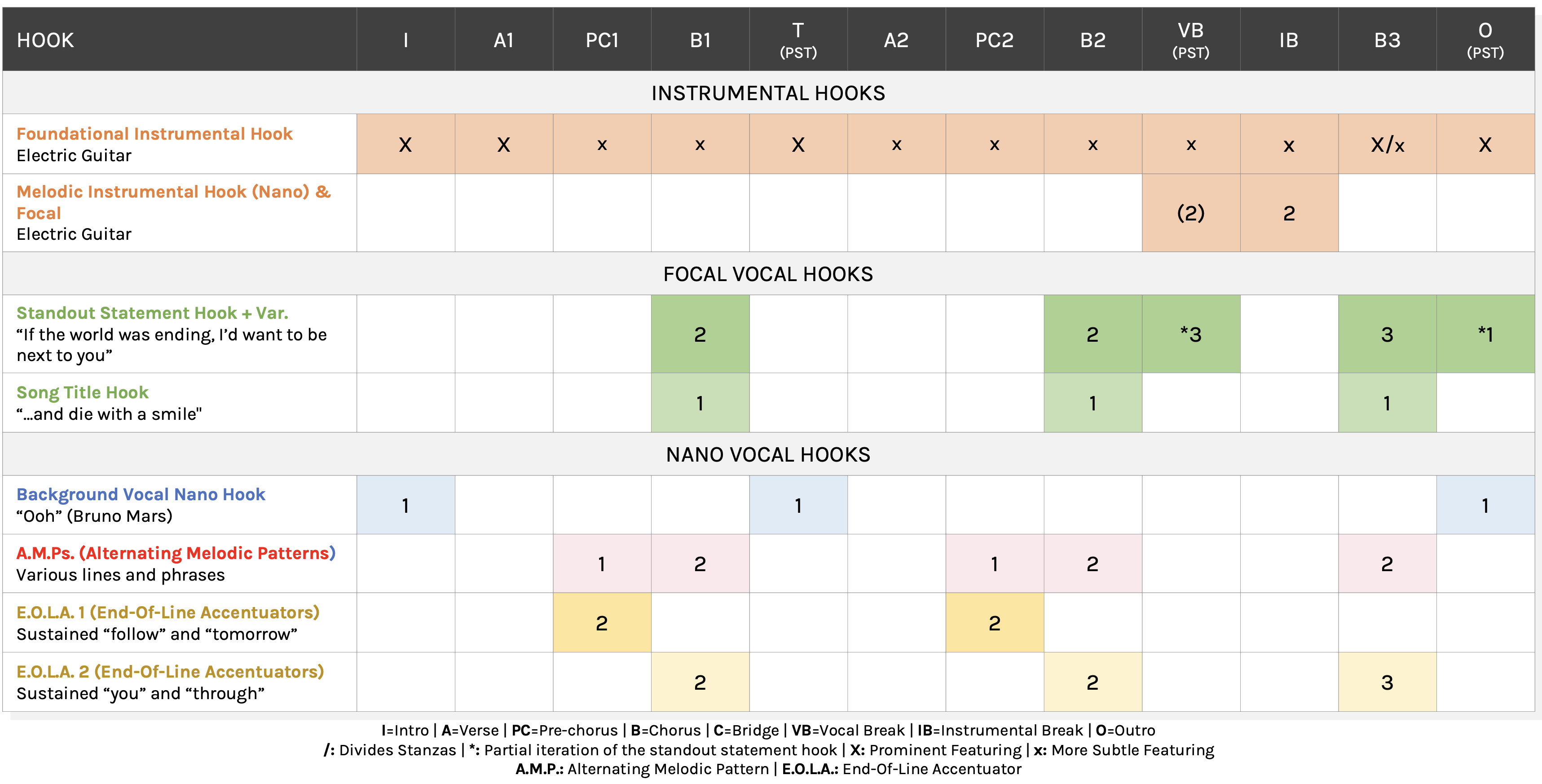This screenshot has height=784, width=1542.
Task: Select the X/x cell under B3
Action: (x=1387, y=145)
